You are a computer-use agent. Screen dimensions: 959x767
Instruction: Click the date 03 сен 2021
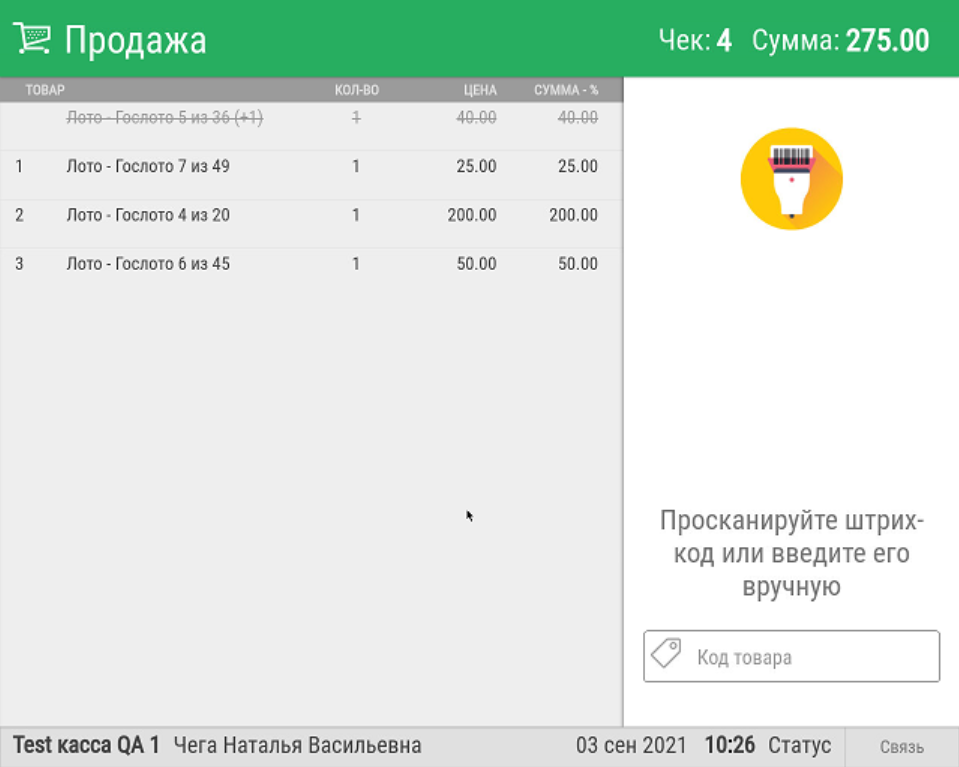631,746
